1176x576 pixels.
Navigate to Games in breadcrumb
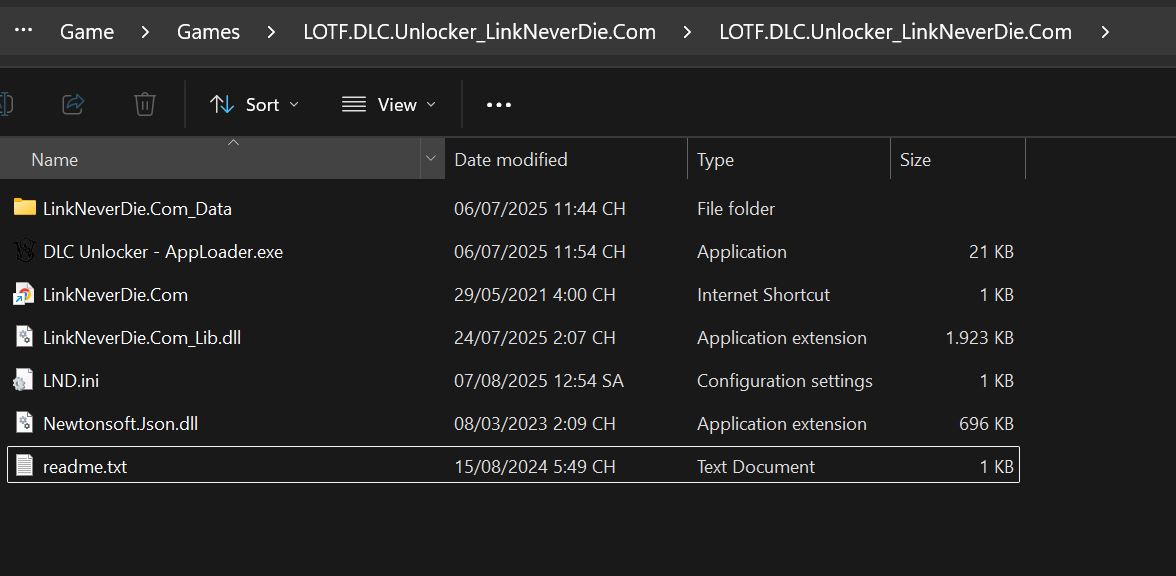[x=208, y=32]
